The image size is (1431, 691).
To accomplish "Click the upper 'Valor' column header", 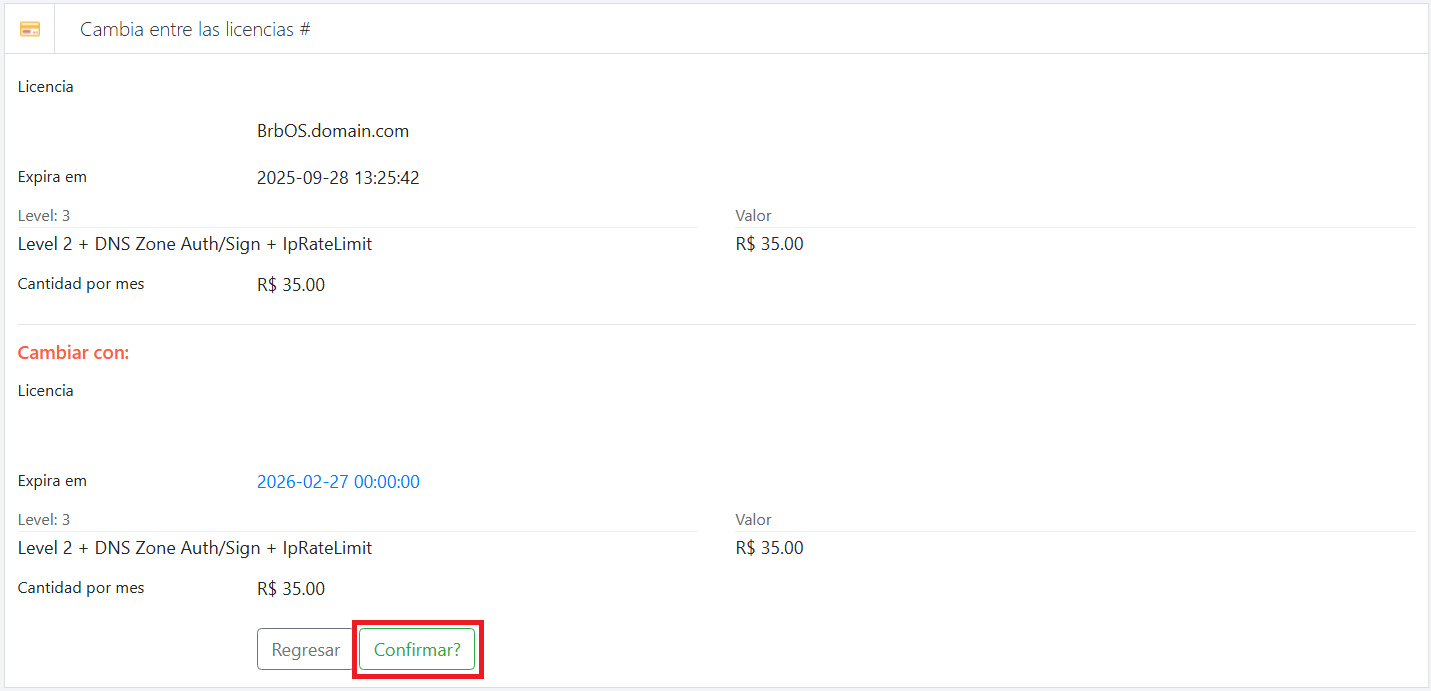I will 753,216.
